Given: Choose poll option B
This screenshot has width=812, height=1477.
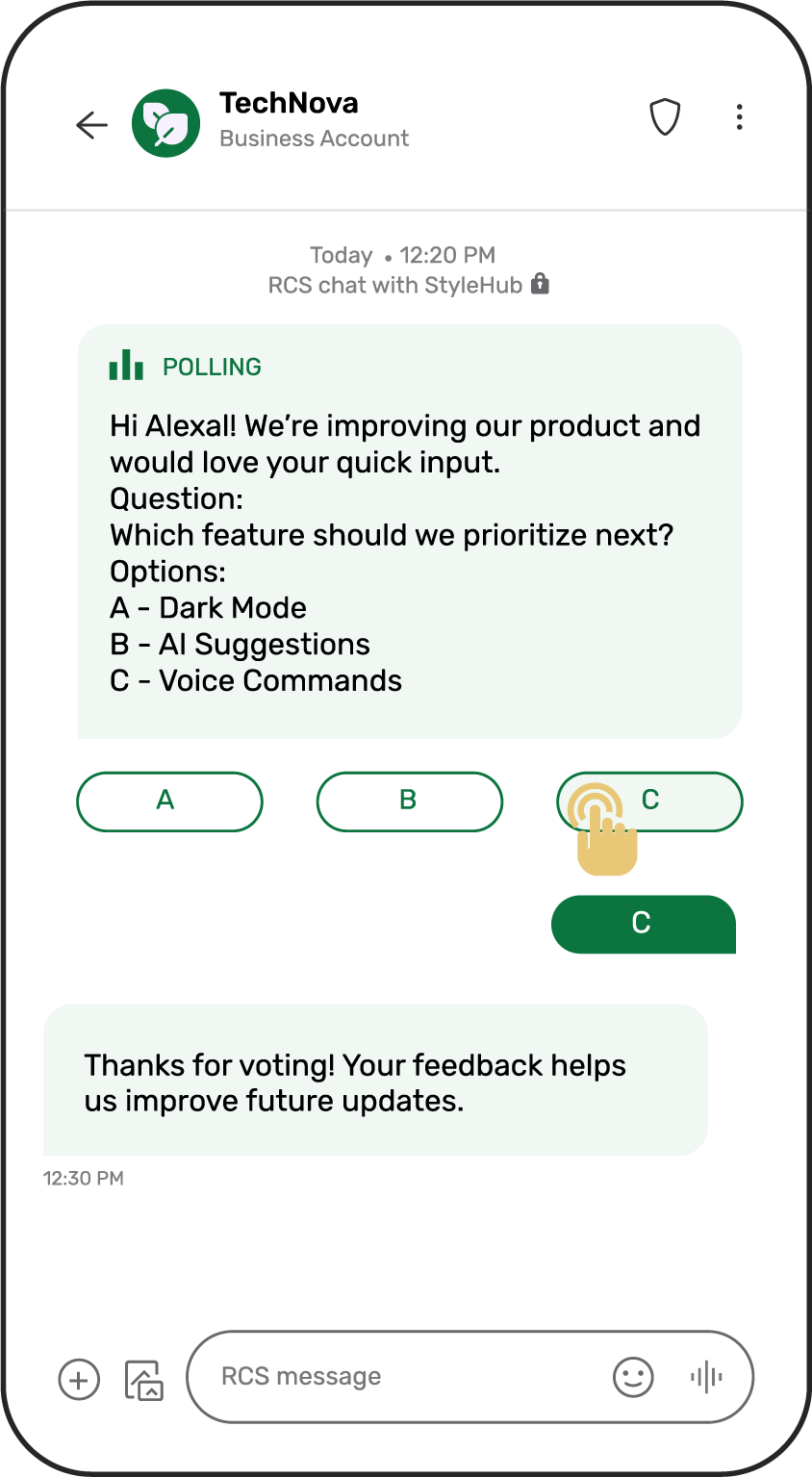Looking at the screenshot, I should click(409, 801).
